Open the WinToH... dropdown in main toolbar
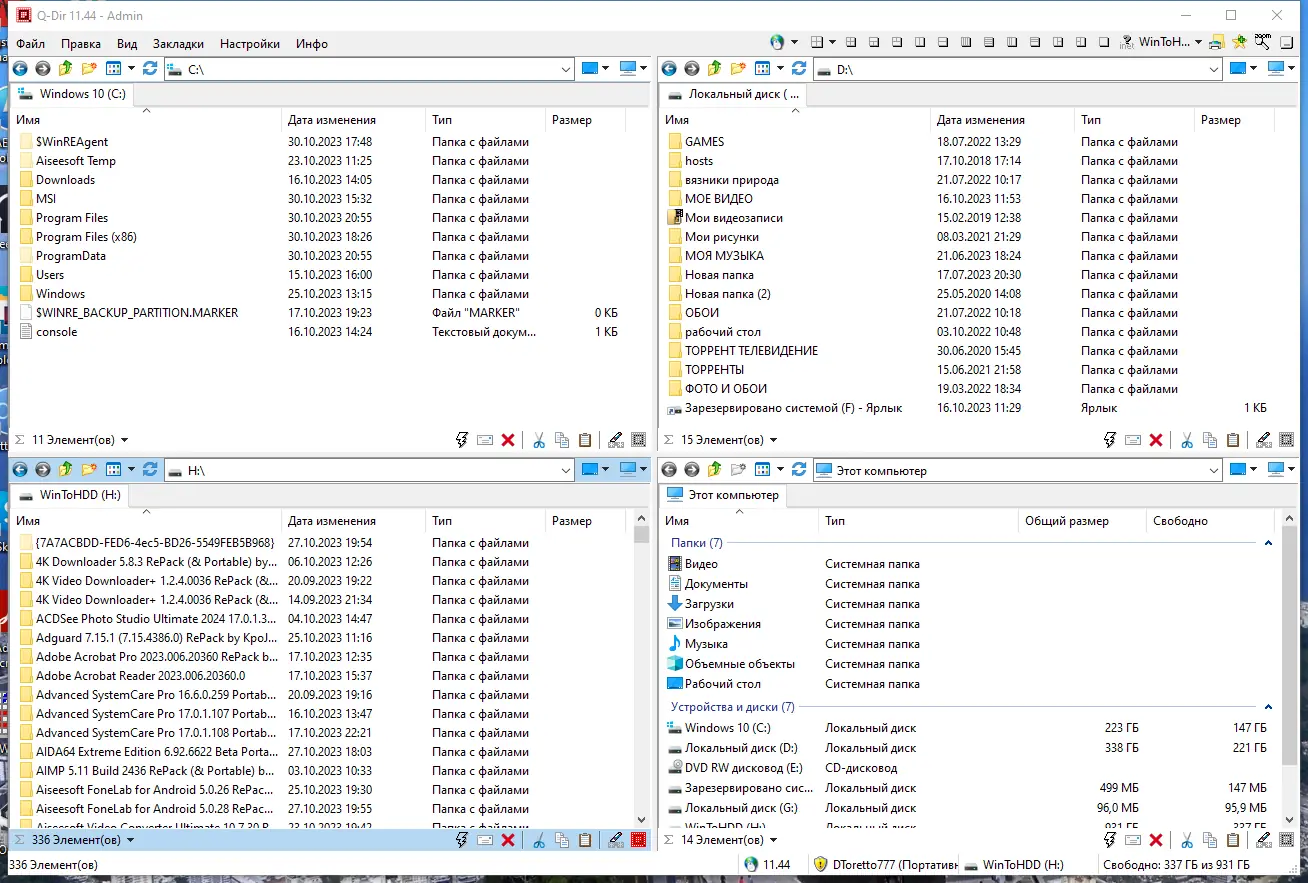Viewport: 1308px width, 883px height. (x=1198, y=42)
